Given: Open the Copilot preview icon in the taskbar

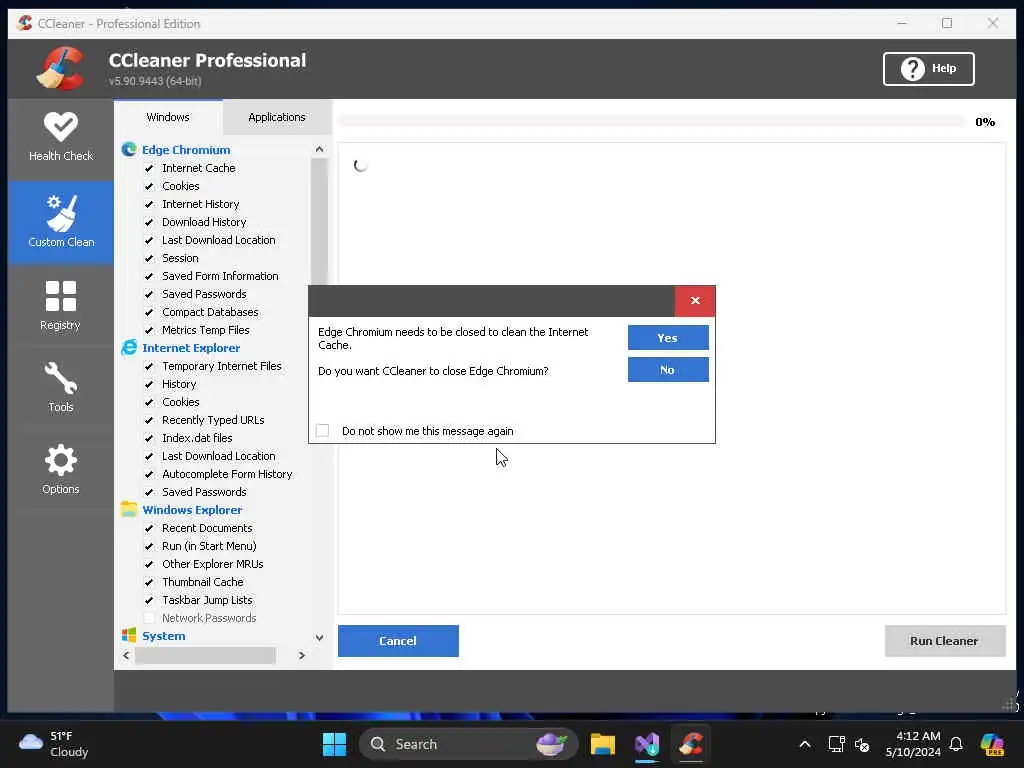Looking at the screenshot, I should (x=992, y=744).
